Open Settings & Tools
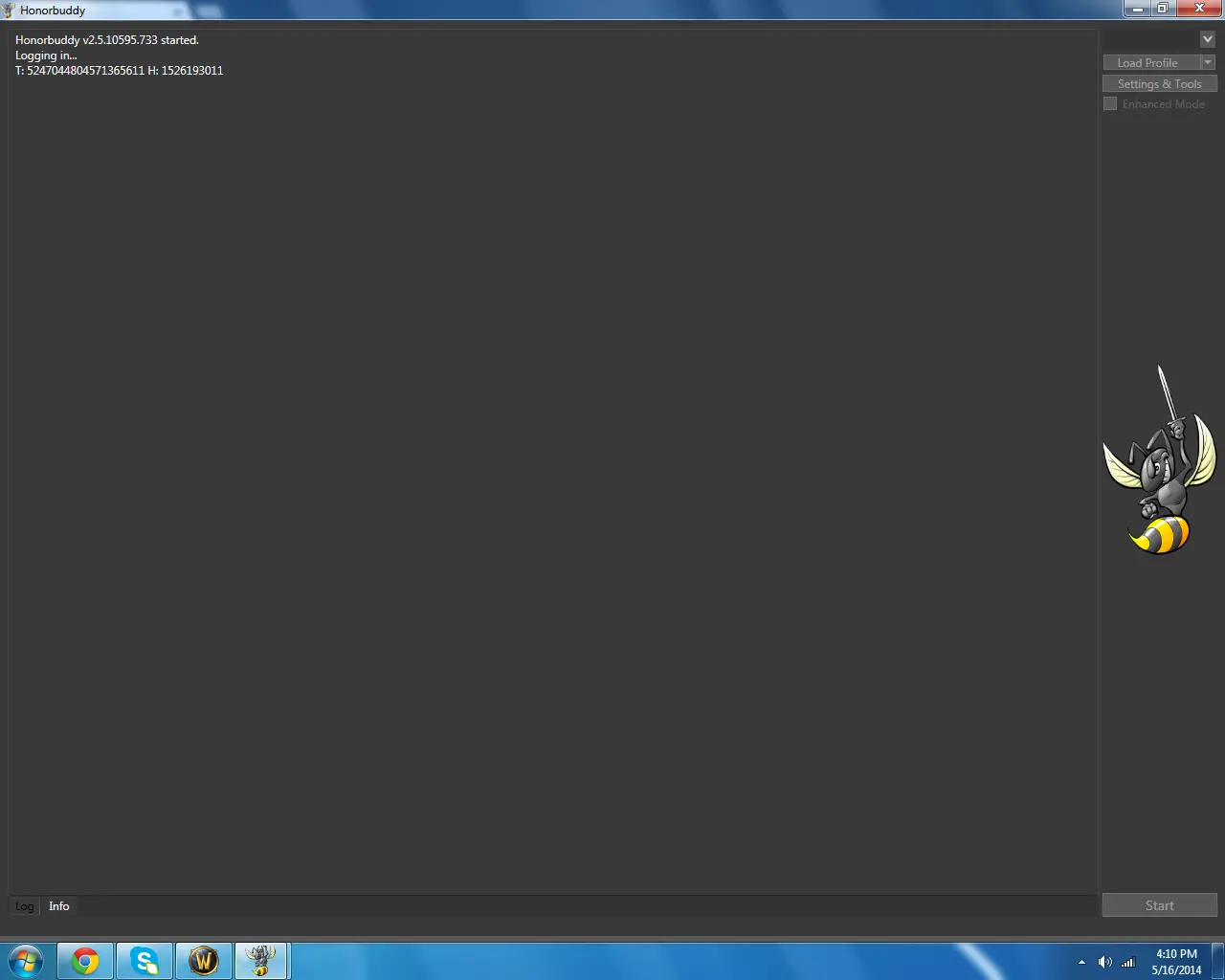Image resolution: width=1225 pixels, height=980 pixels. pos(1160,83)
